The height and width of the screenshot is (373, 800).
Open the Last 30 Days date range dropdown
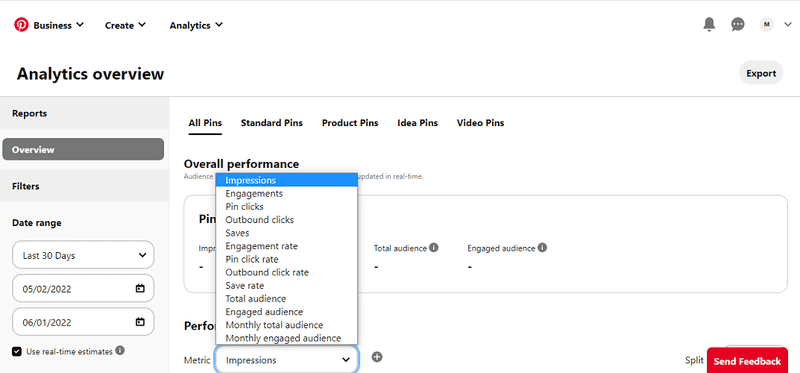tap(83, 255)
